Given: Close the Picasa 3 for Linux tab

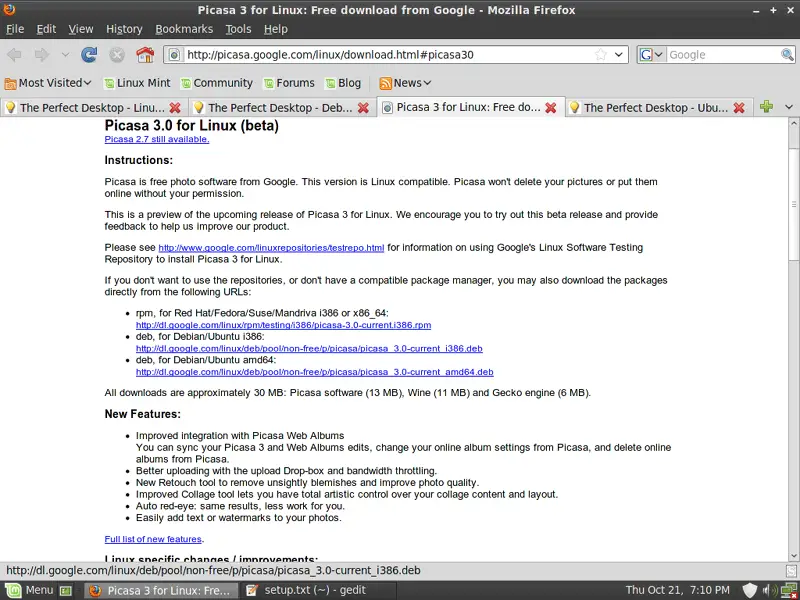Looking at the screenshot, I should (x=551, y=108).
